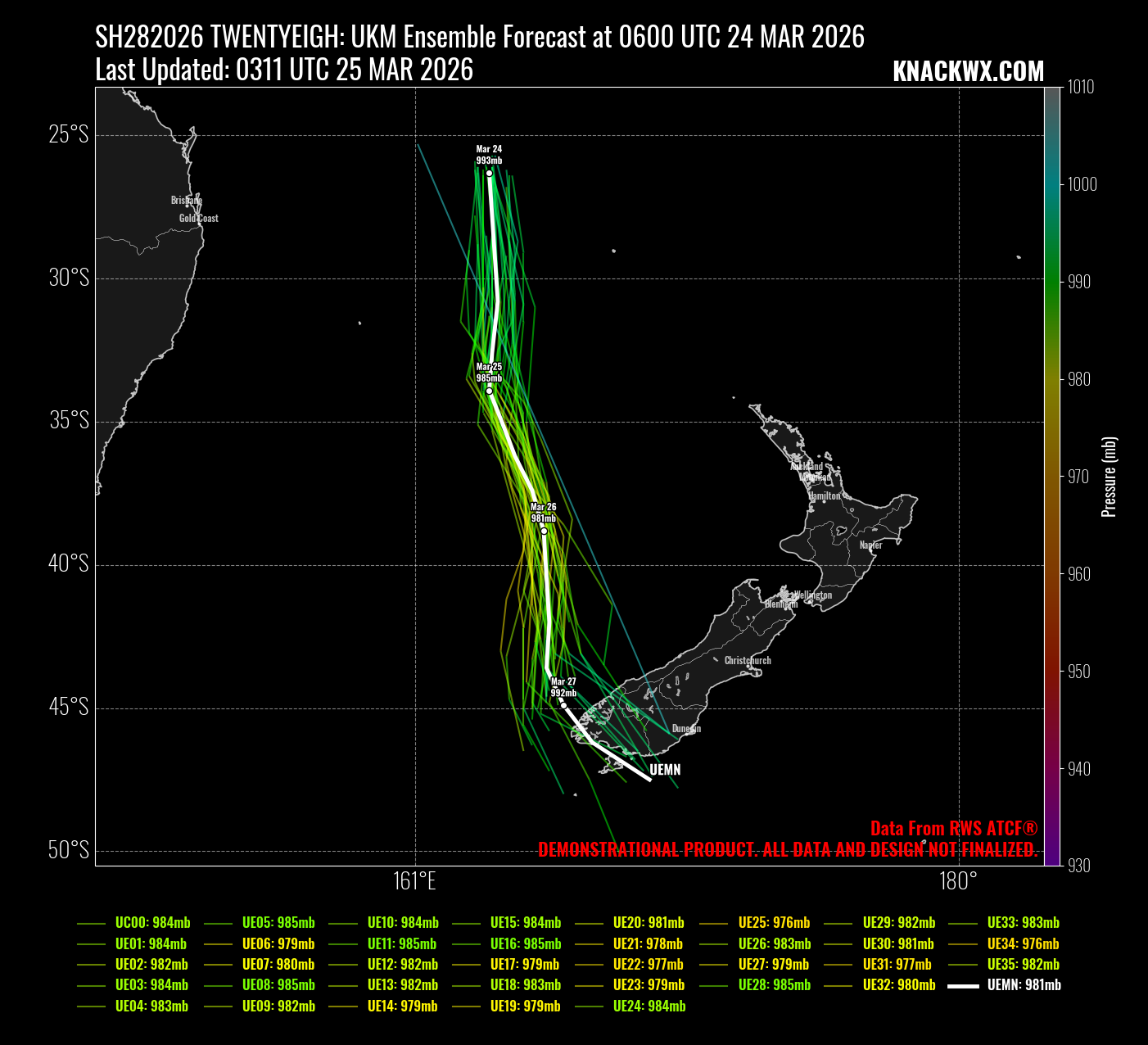Click the UEMN label at track end

tap(665, 770)
